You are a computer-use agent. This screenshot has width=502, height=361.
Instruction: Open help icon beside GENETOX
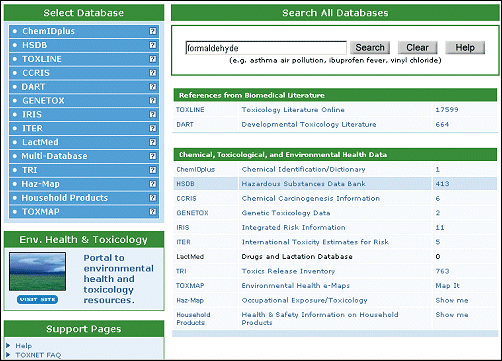[153, 101]
